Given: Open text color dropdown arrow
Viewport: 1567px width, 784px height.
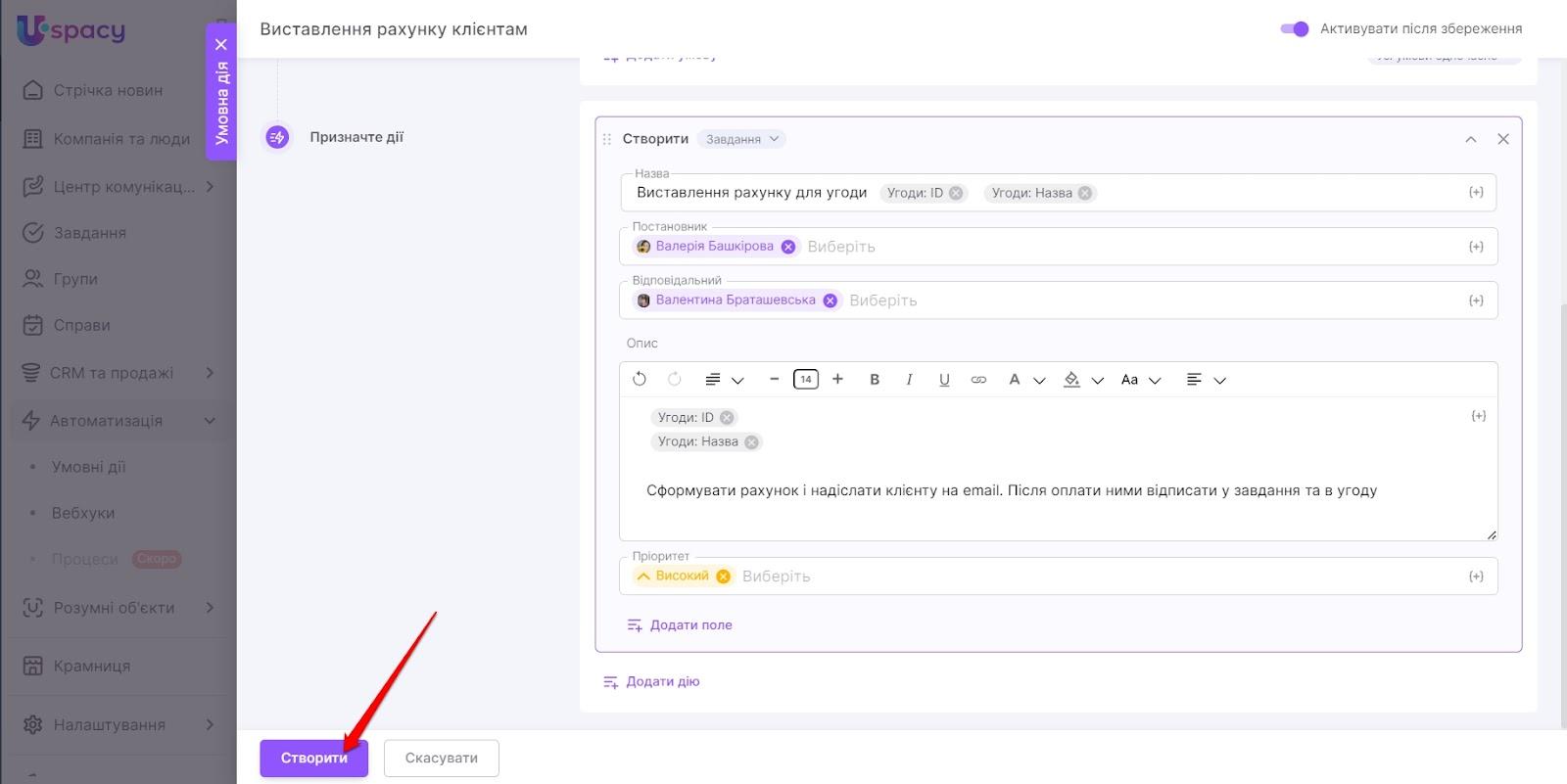Looking at the screenshot, I should pos(1040,381).
